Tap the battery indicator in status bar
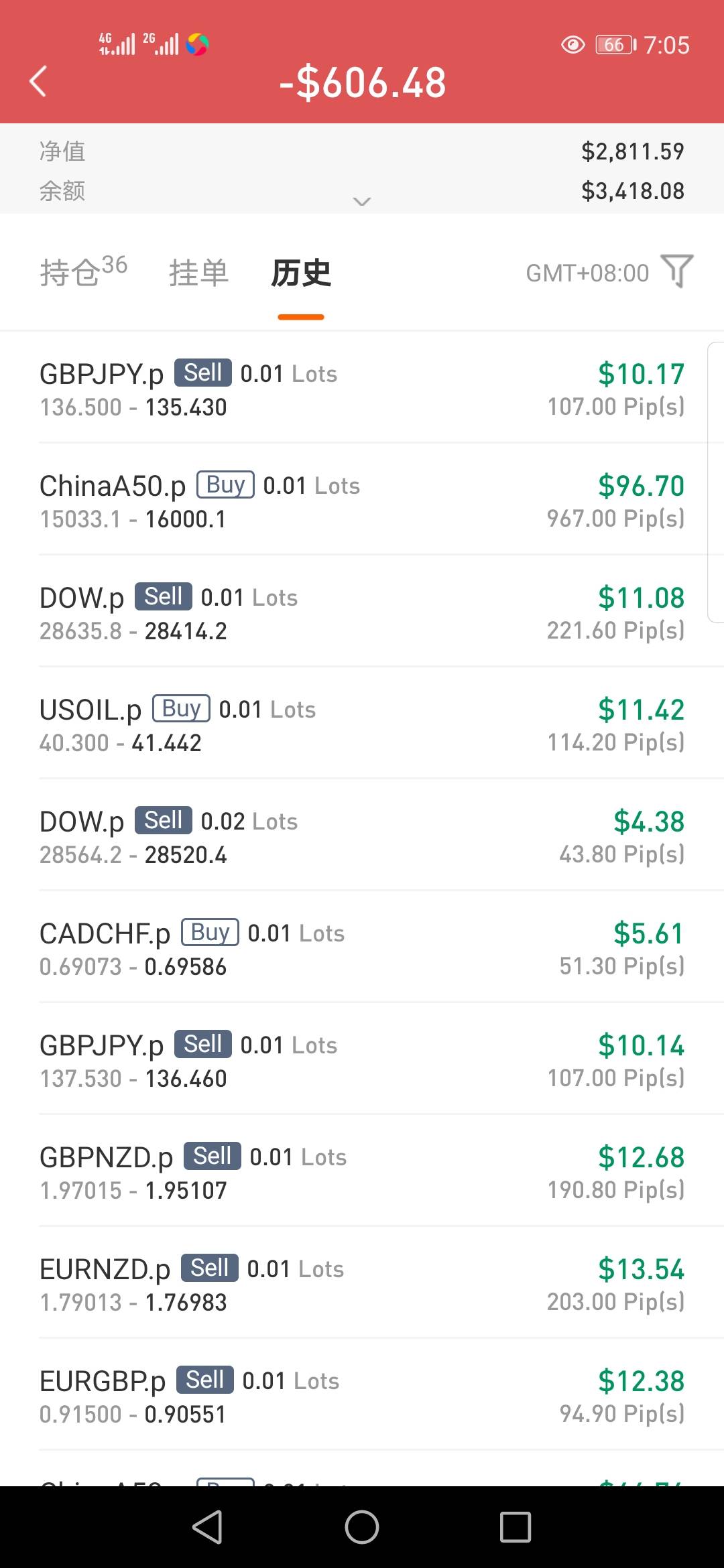The width and height of the screenshot is (724, 1568). [615, 45]
